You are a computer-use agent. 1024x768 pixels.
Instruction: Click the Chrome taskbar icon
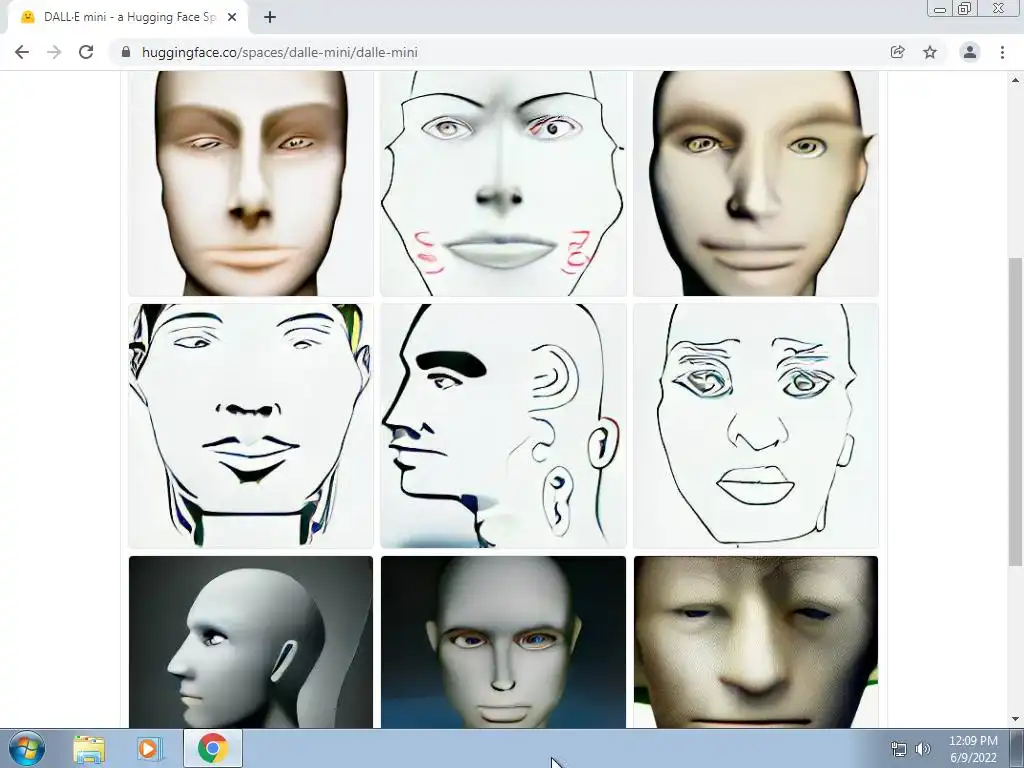pos(213,748)
